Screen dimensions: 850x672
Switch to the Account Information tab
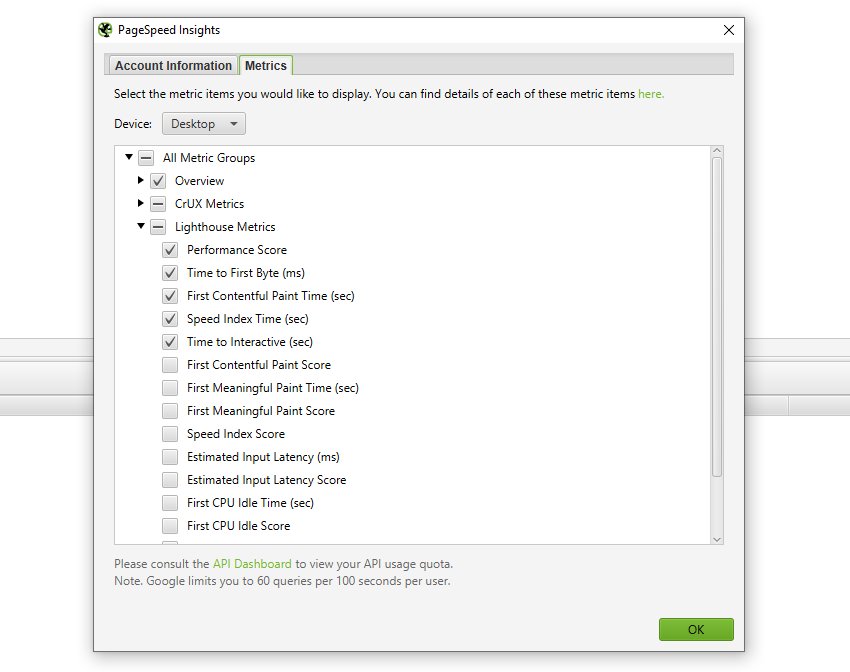173,66
